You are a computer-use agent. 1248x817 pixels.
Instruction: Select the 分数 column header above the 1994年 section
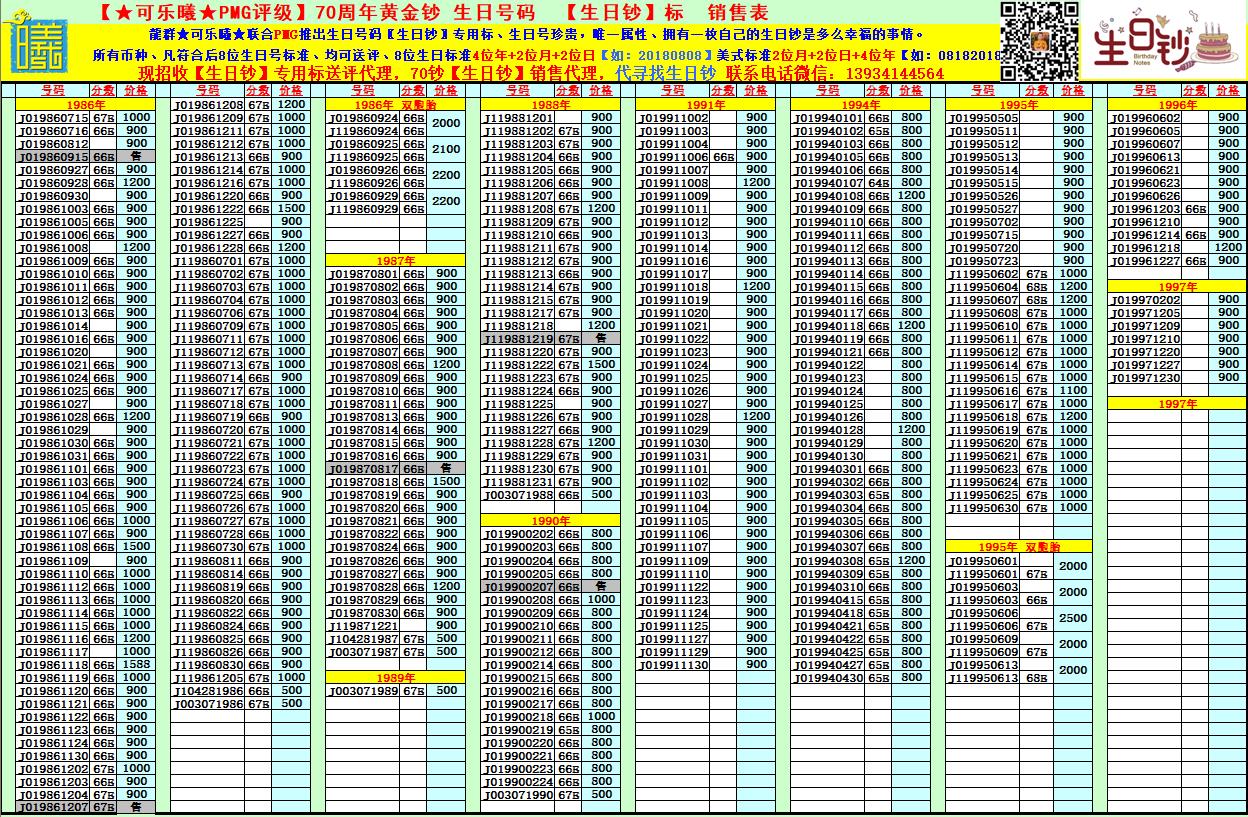(x=879, y=91)
